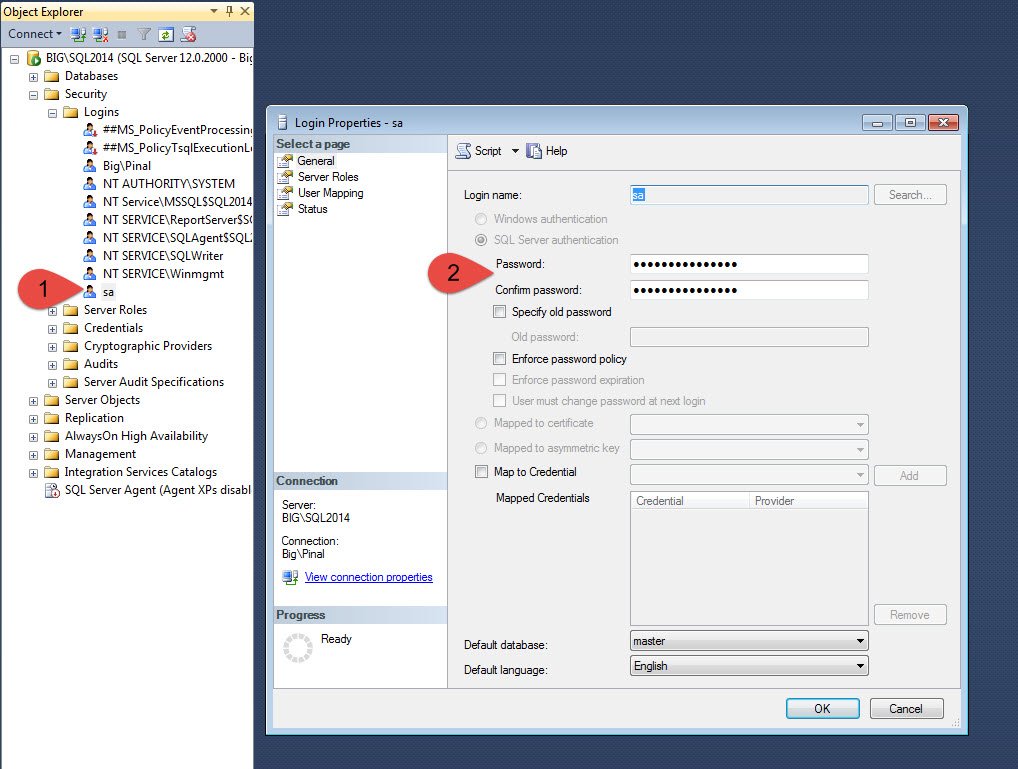
Task: Click the Management folder icon
Action: (x=51, y=454)
